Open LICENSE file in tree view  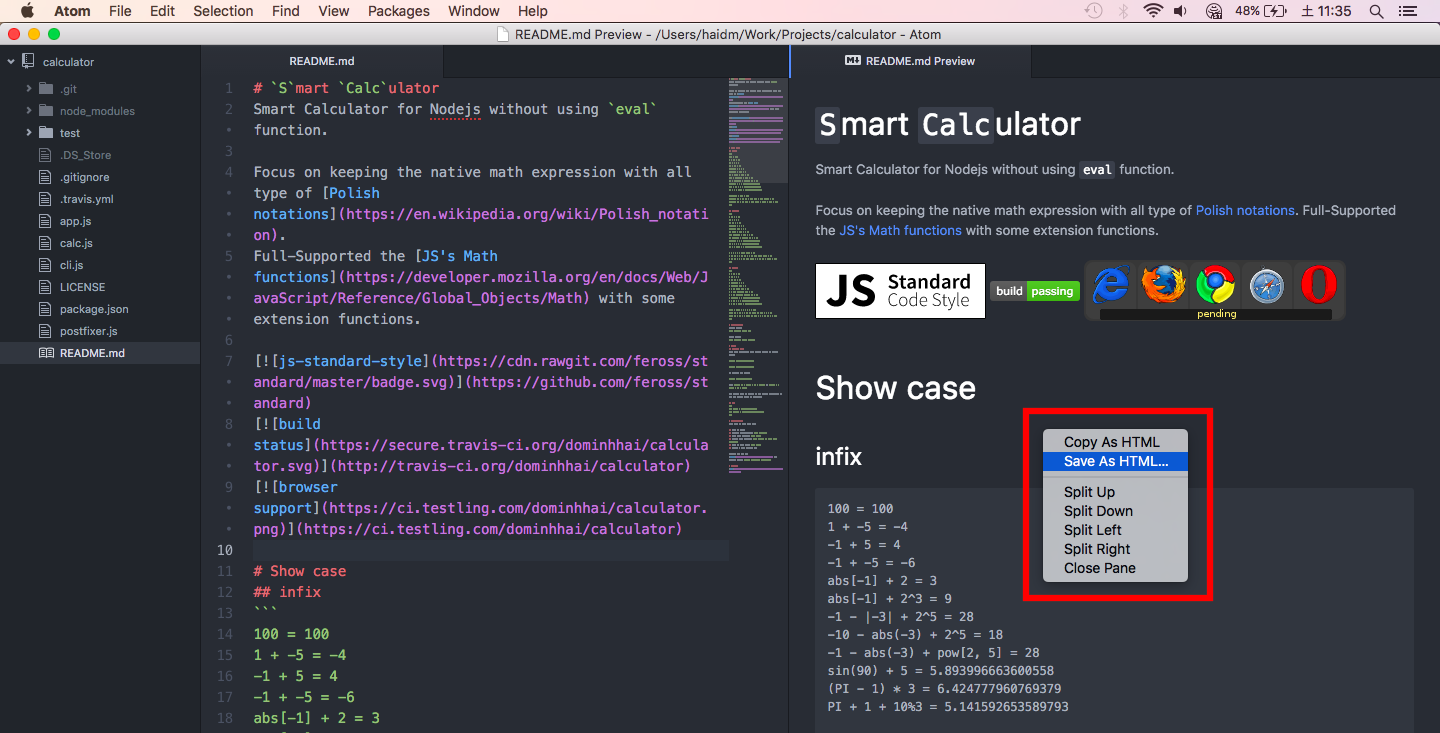(82, 287)
